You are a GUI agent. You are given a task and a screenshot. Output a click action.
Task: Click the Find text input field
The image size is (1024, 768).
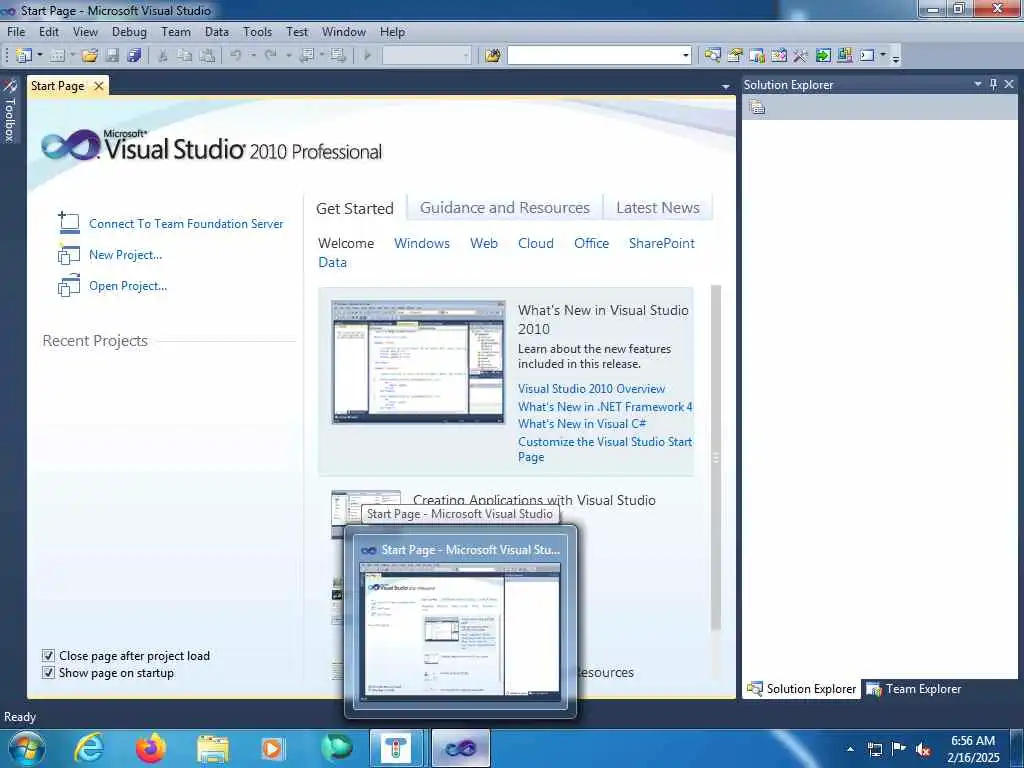coord(594,56)
